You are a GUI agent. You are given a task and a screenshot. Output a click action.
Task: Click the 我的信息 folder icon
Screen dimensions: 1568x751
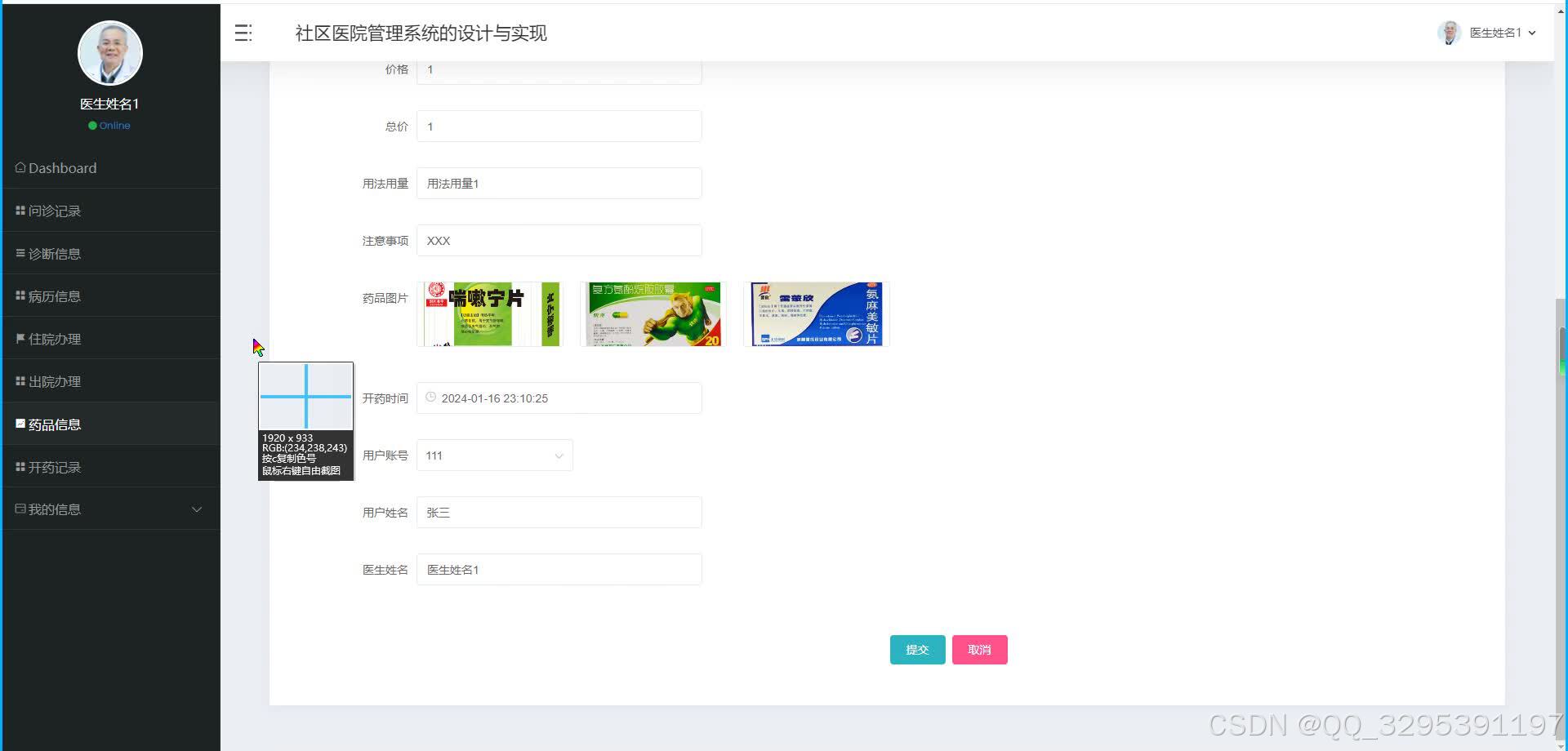point(20,509)
